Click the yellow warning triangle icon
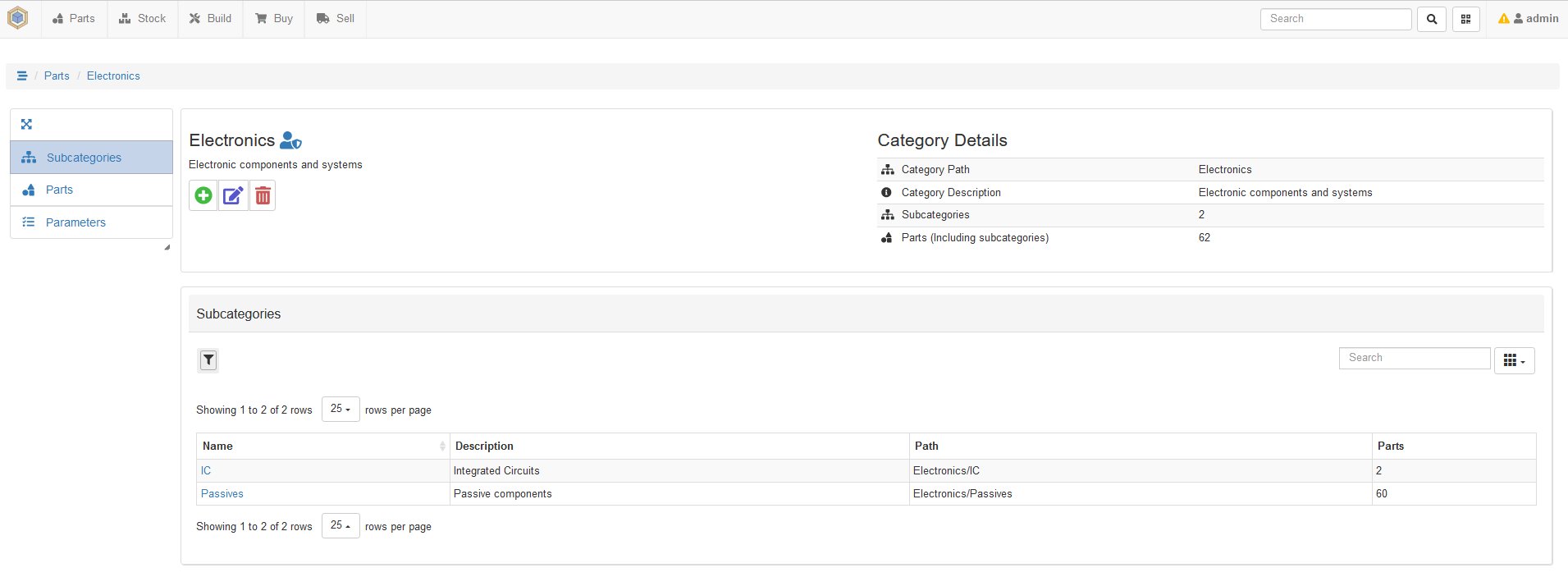1568x577 pixels. click(x=1503, y=19)
